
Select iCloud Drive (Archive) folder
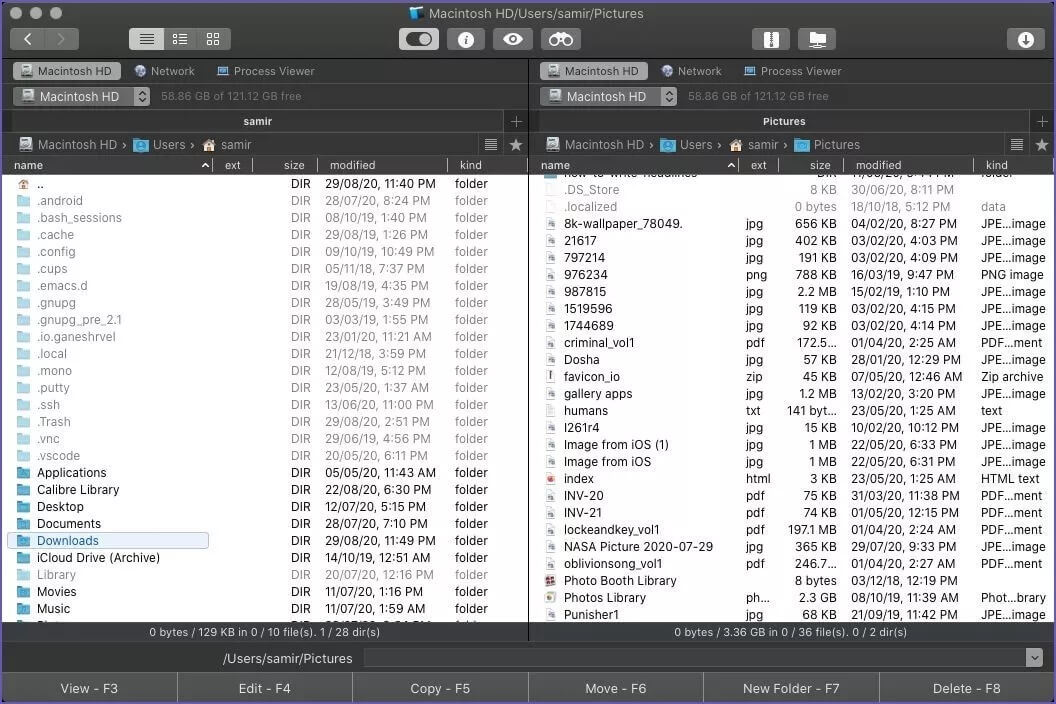[98, 557]
